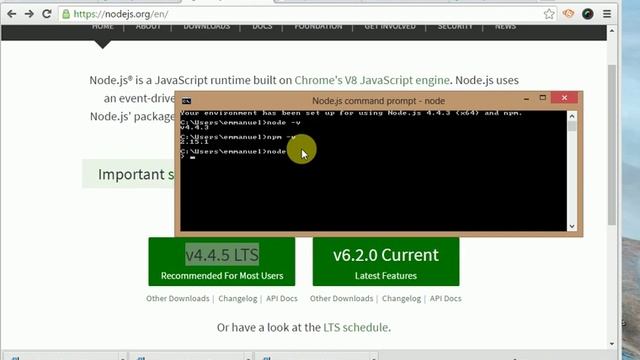This screenshot has height=360, width=640.
Task: Click the browser page scroll down arrow
Action: (x=611, y=344)
